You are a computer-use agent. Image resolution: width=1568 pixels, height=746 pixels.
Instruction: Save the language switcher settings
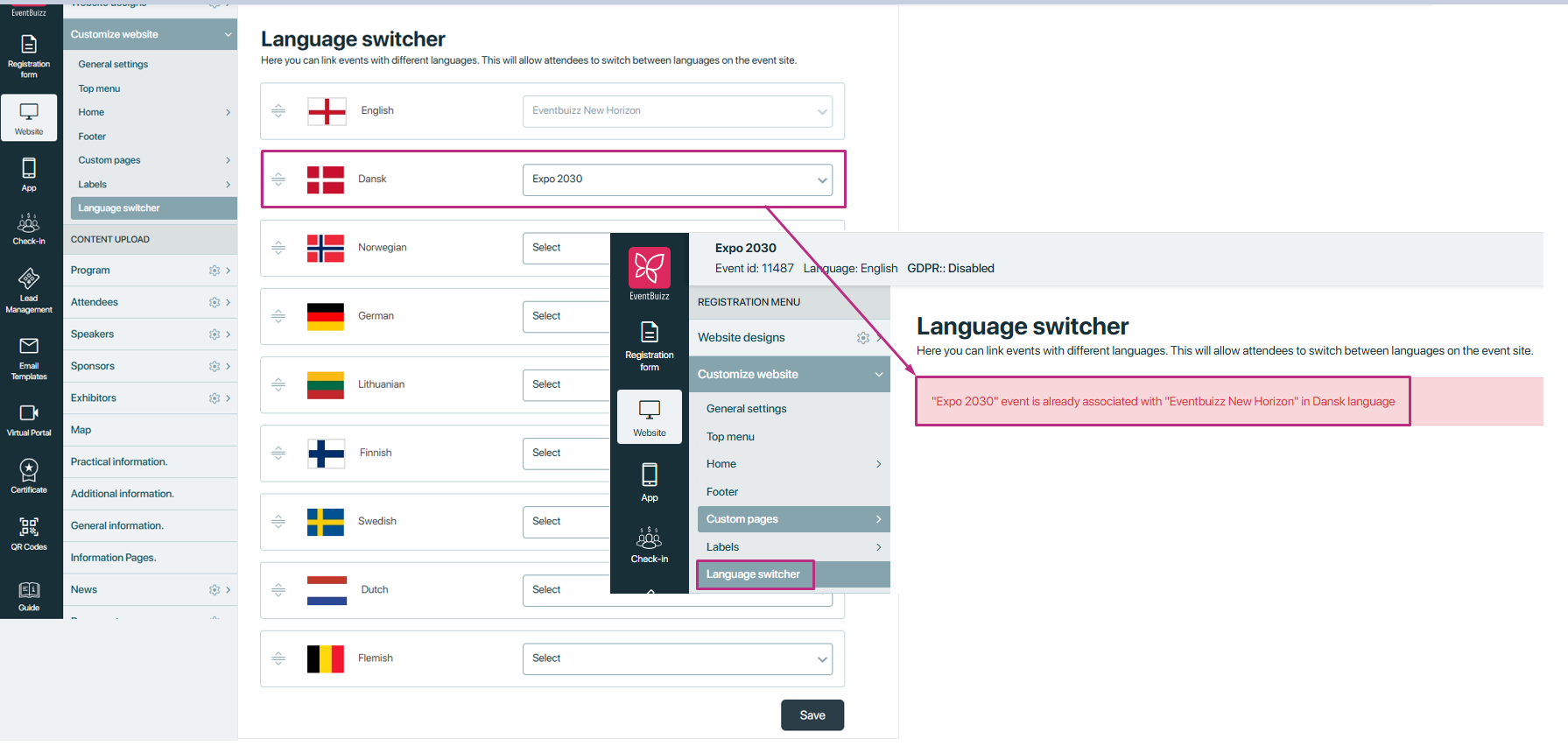click(x=812, y=715)
